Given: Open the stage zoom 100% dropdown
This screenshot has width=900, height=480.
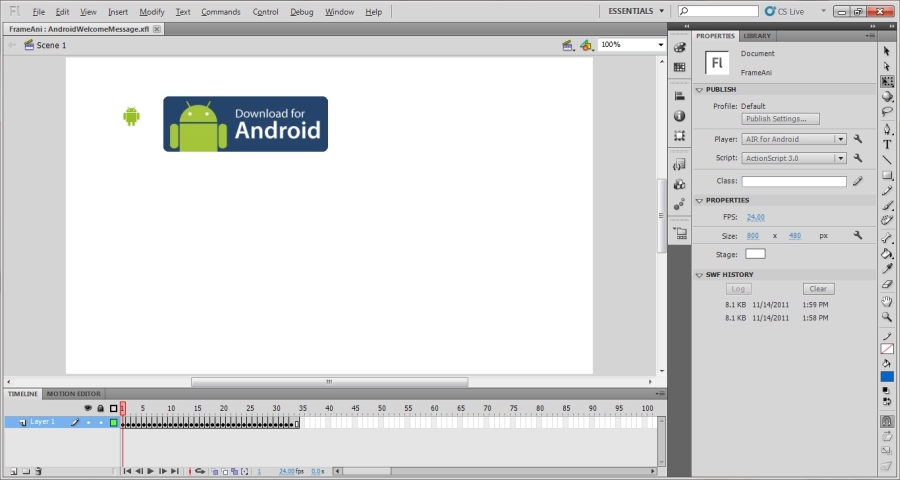Looking at the screenshot, I should (x=661, y=45).
